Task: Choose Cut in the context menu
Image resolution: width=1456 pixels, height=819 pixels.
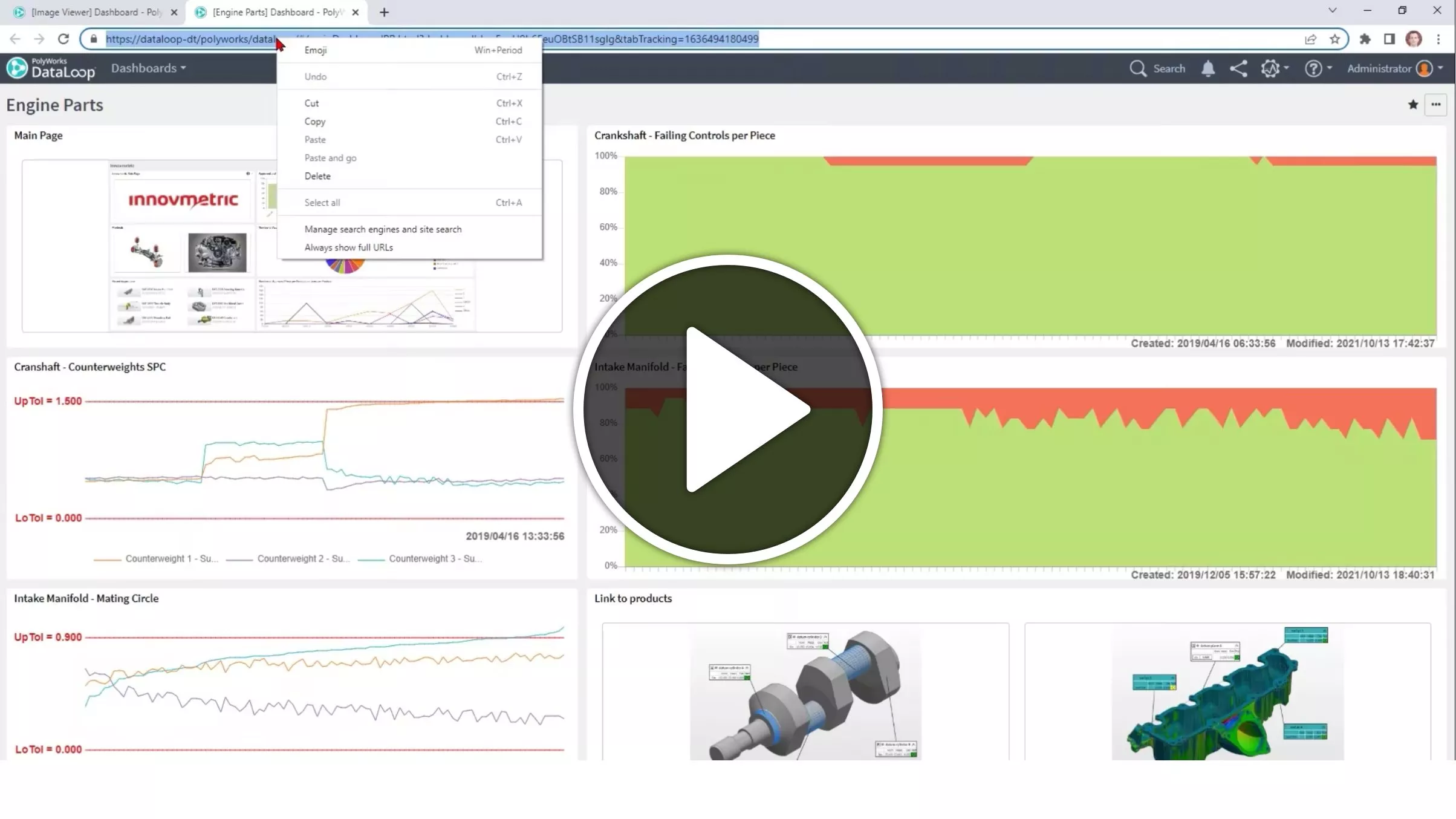Action: 409,103
